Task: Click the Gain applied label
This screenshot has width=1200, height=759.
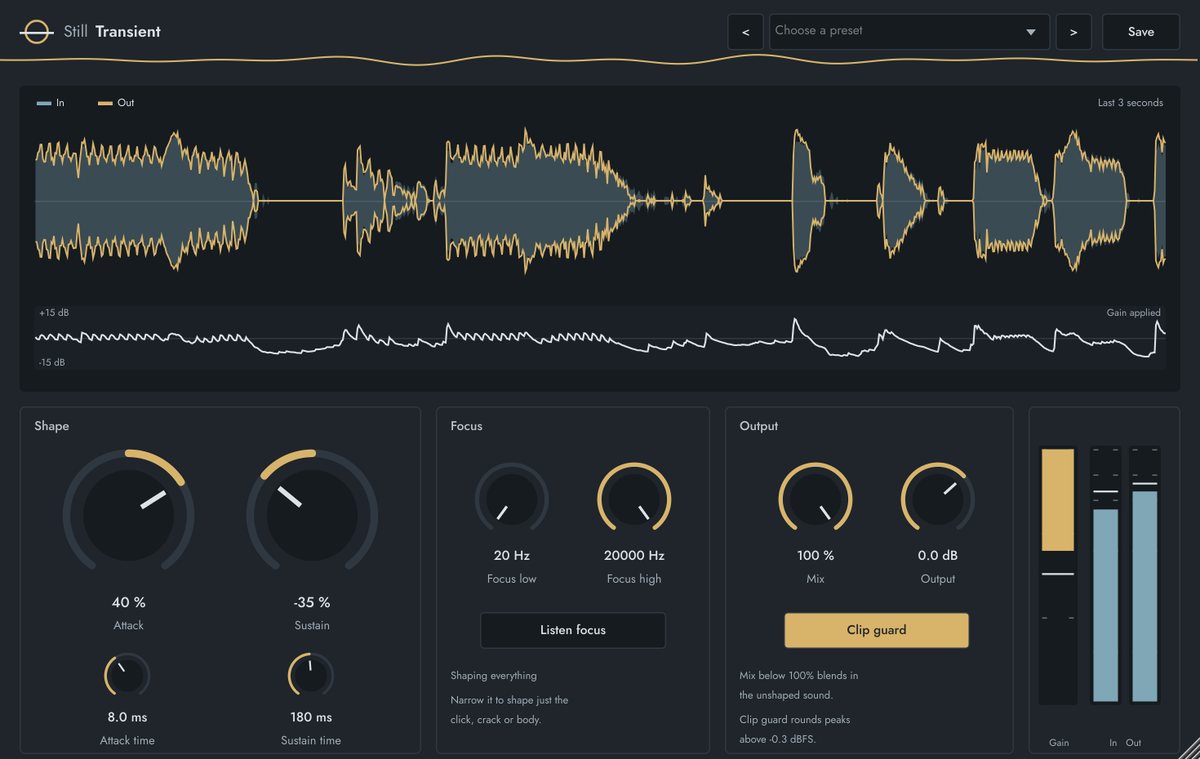Action: [1134, 313]
